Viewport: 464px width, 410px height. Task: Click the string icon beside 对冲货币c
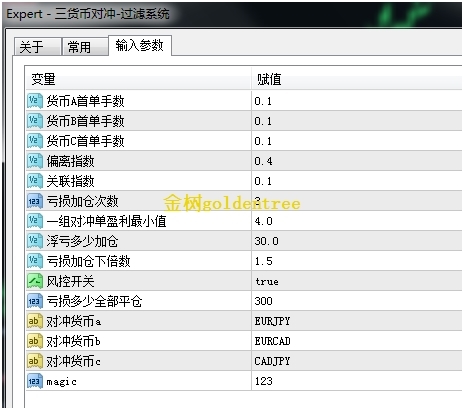coord(35,361)
